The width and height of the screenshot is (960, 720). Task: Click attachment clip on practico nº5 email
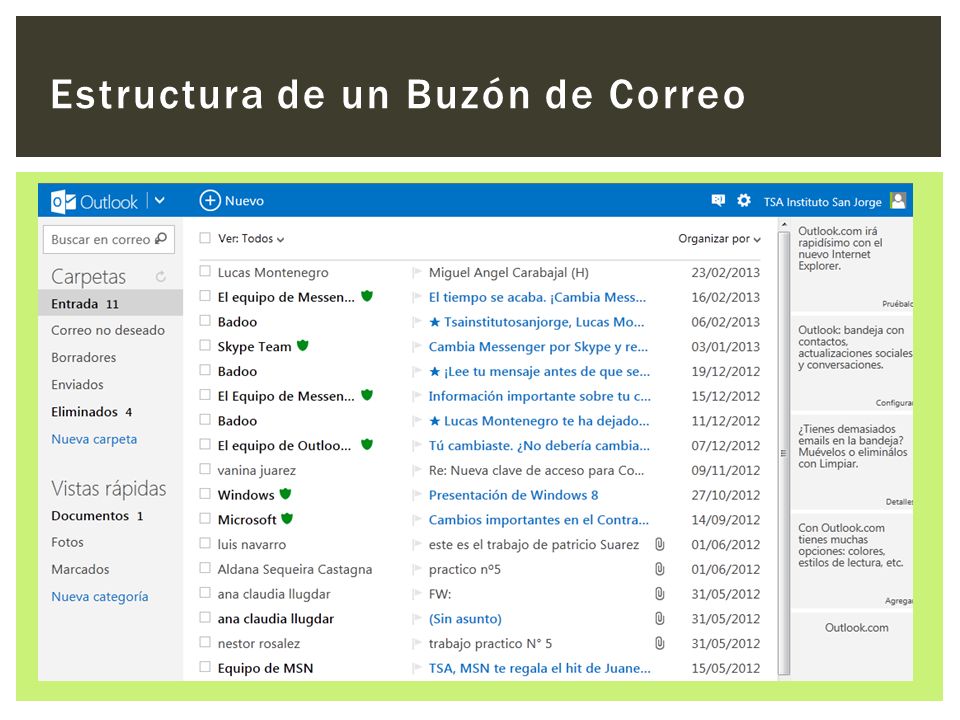point(659,569)
